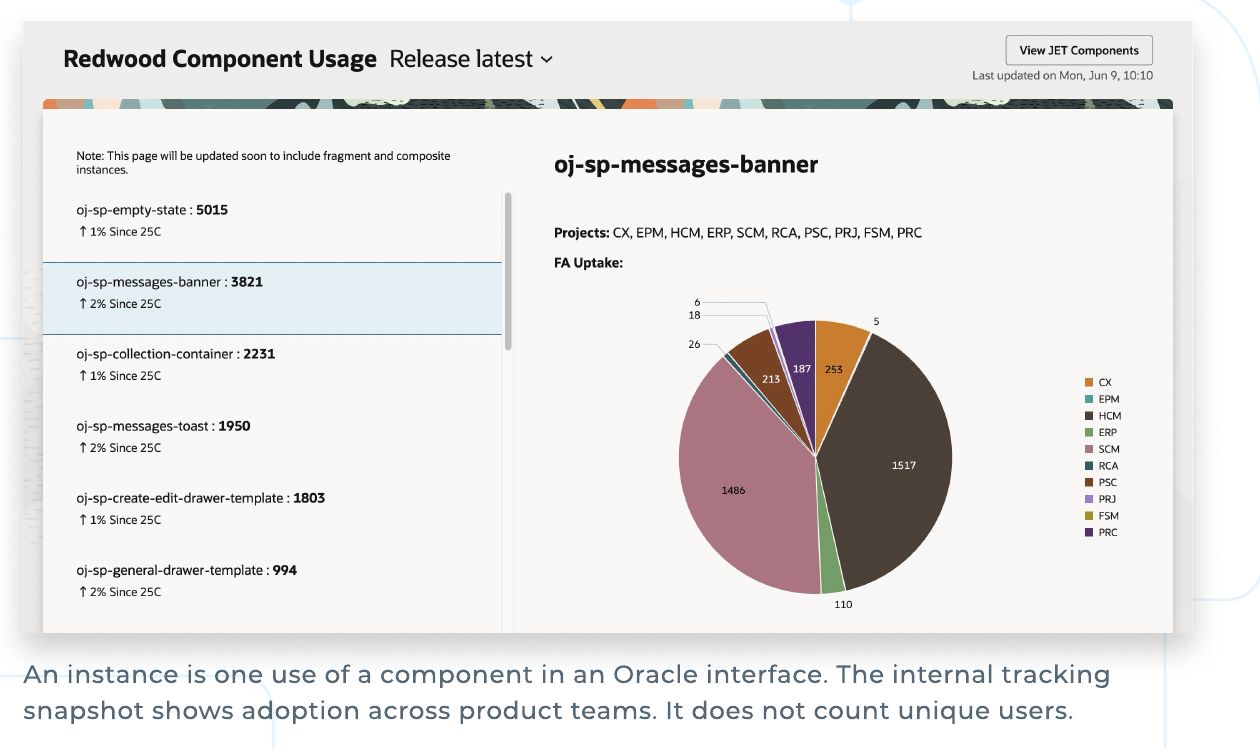Click the Projects list text

[x=738, y=233]
